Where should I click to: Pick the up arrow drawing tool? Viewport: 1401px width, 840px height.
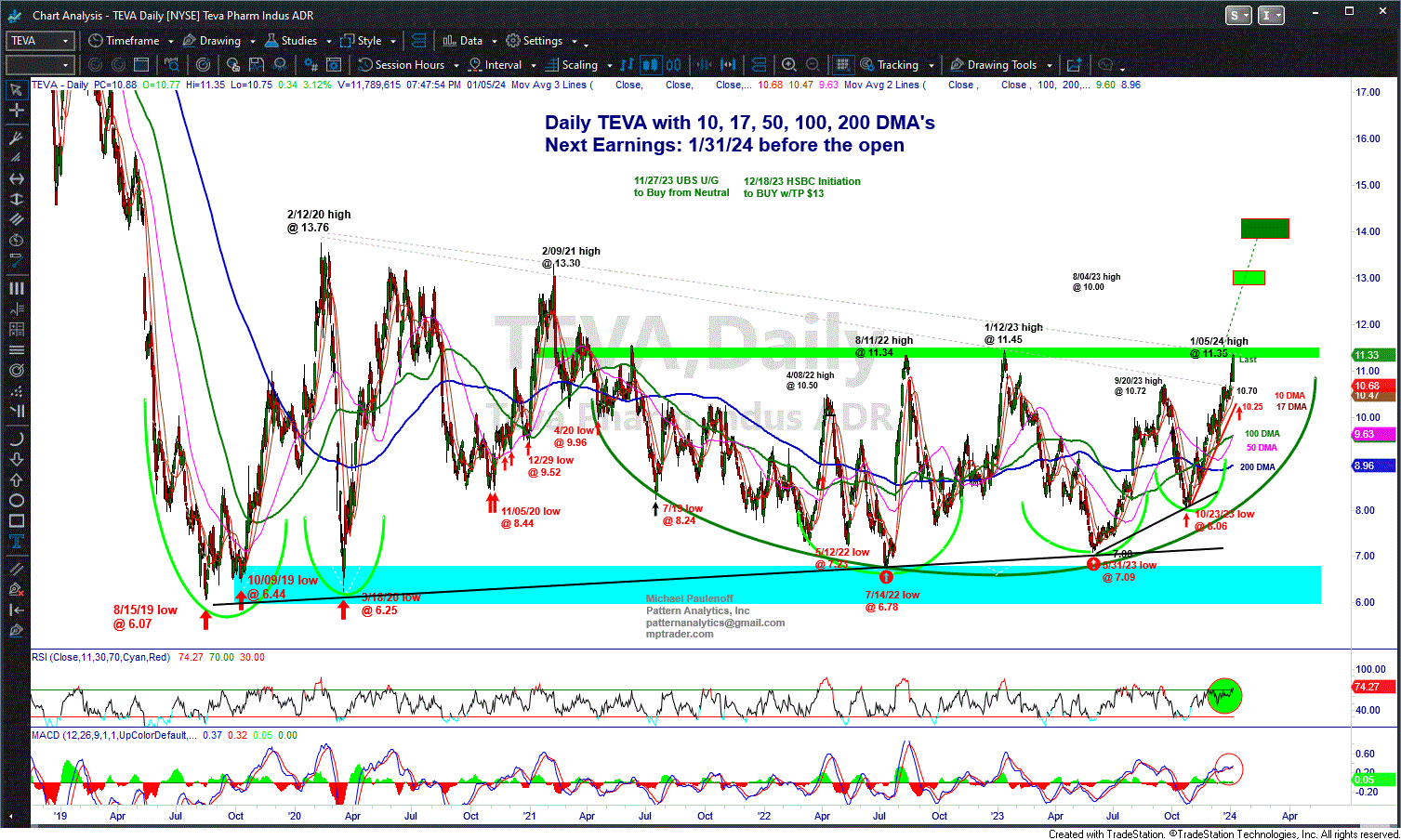16,479
